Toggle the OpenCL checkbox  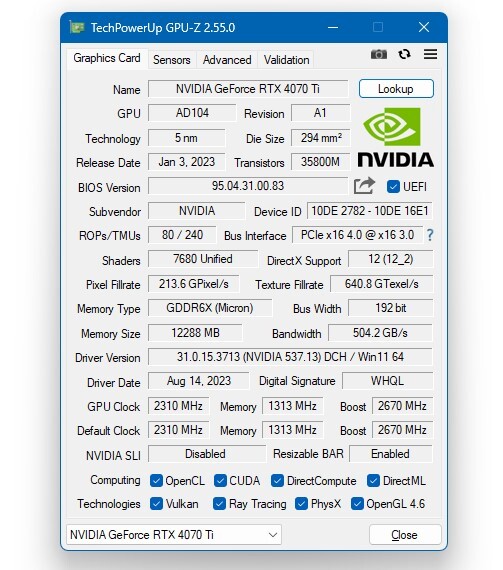[x=156, y=481]
